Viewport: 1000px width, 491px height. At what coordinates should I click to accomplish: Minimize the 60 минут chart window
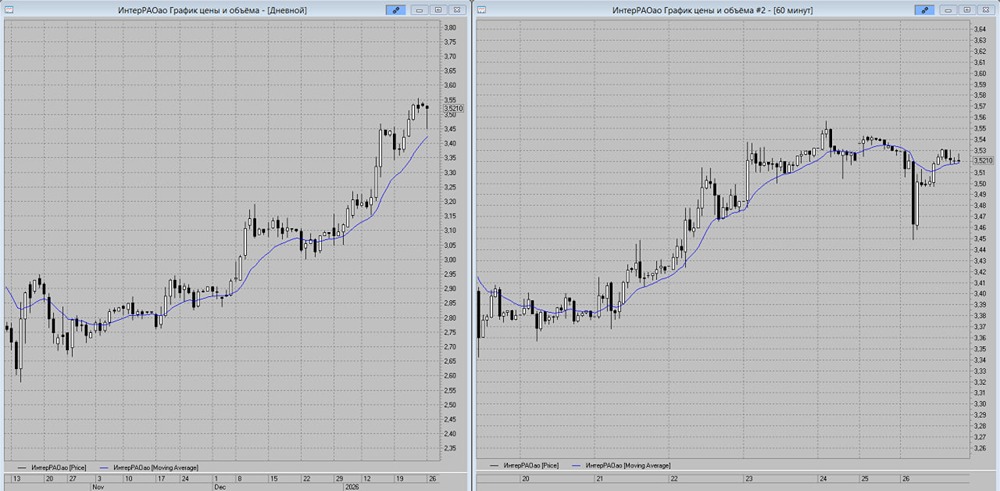click(x=949, y=10)
